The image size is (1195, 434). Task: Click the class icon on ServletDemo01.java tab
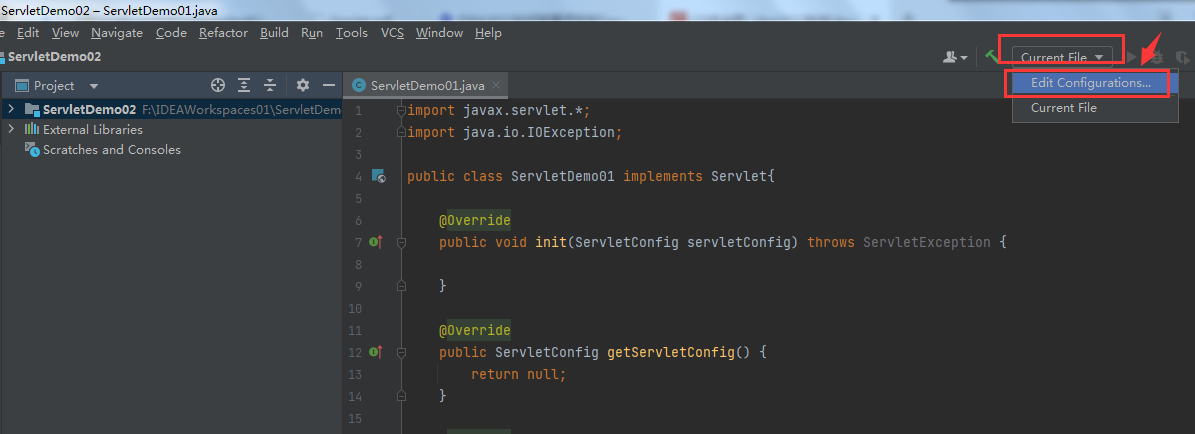coord(359,85)
